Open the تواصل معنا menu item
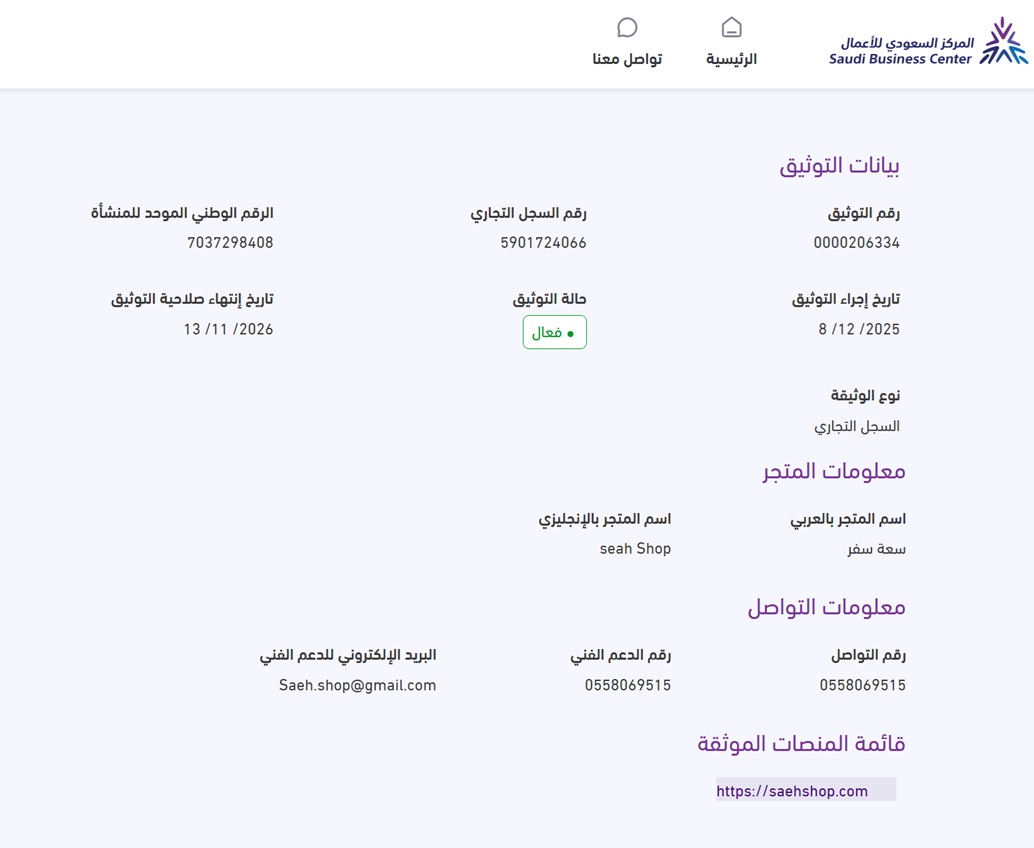Screen dimensions: 1034x848 pyautogui.click(x=627, y=59)
